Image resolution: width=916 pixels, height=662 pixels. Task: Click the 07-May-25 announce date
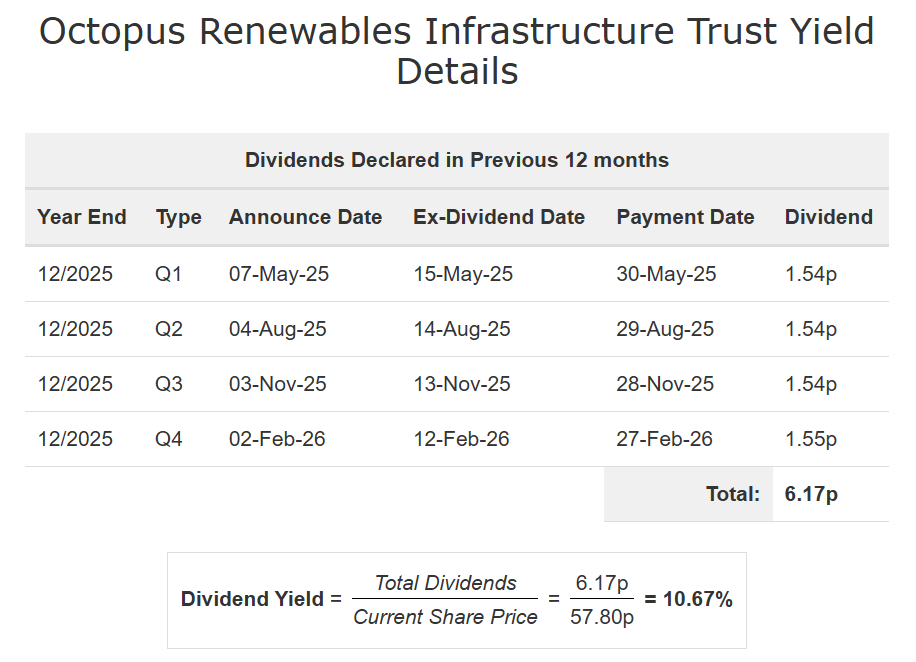[x=279, y=274]
